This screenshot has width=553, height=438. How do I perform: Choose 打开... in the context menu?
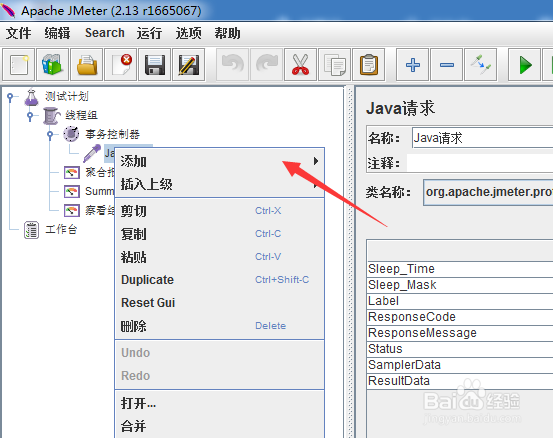pos(219,403)
